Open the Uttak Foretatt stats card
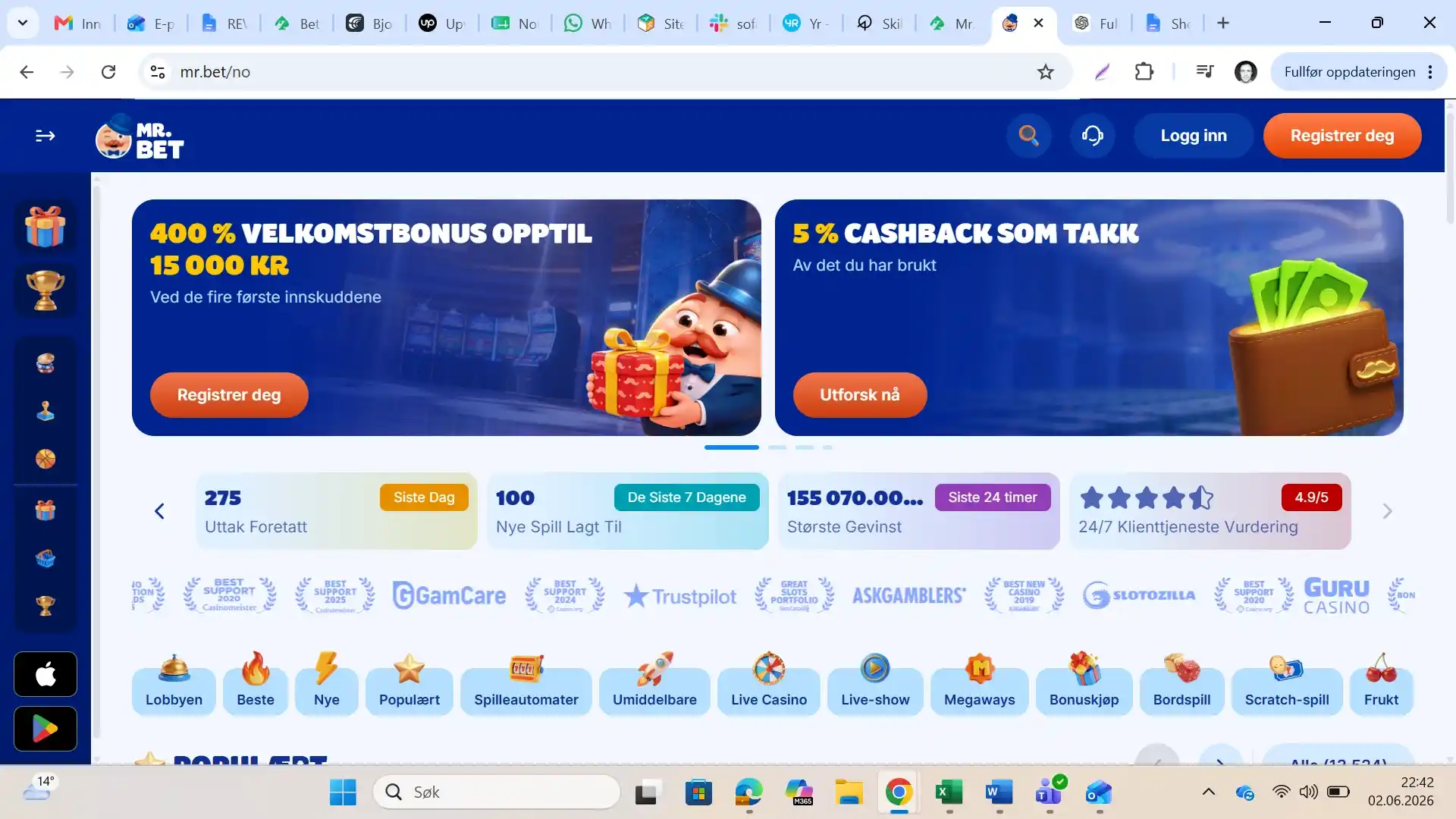Screen dimensions: 1456x819 coord(337,511)
